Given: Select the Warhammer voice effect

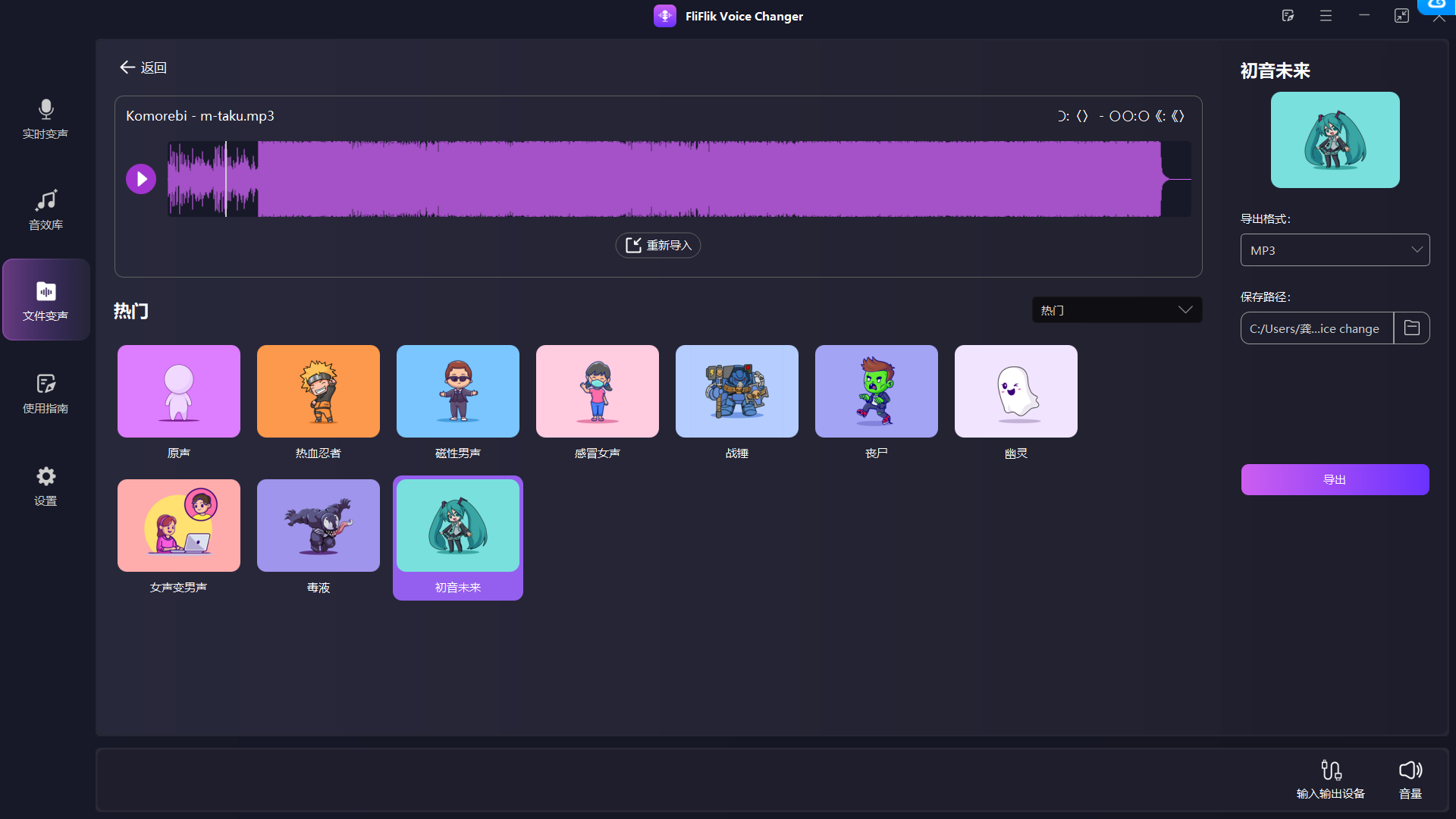Looking at the screenshot, I should (x=736, y=391).
